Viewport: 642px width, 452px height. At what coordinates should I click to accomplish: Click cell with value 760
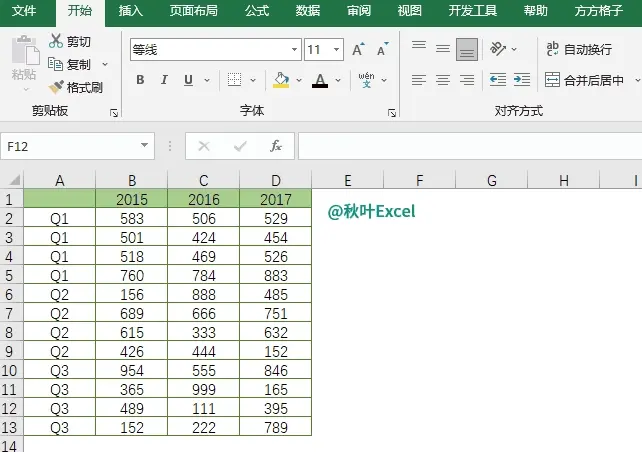pyautogui.click(x=132, y=276)
